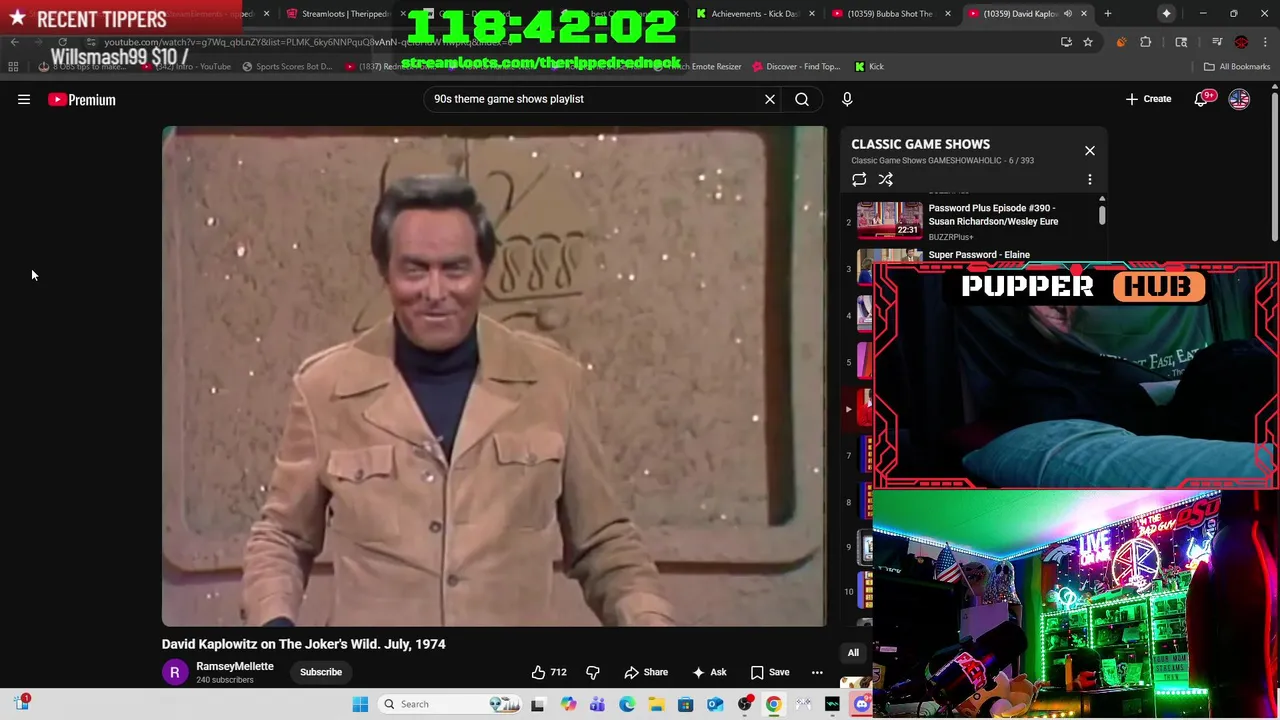
Task: Like the video with 712 likes
Action: pyautogui.click(x=549, y=672)
